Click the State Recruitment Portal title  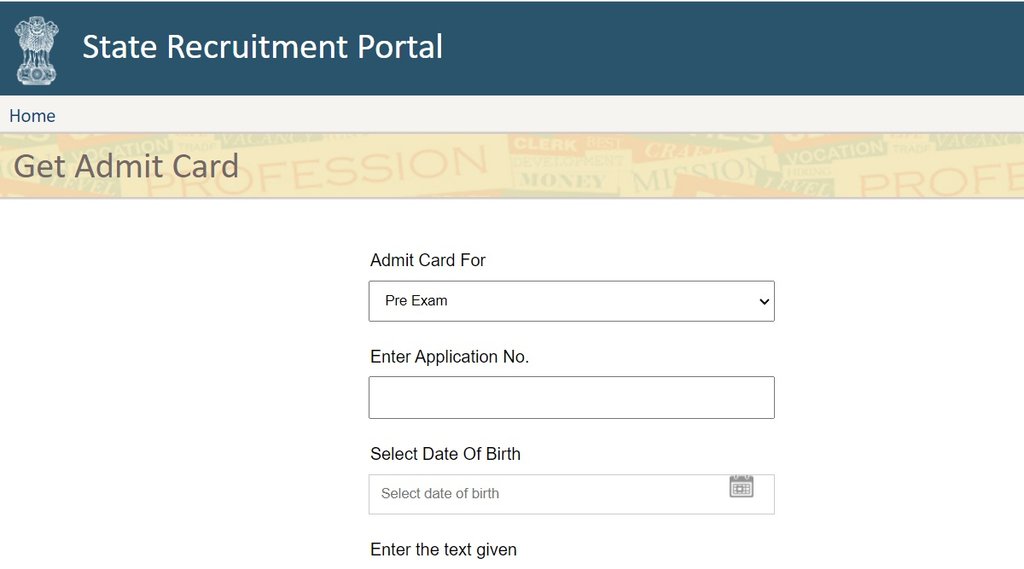point(262,47)
